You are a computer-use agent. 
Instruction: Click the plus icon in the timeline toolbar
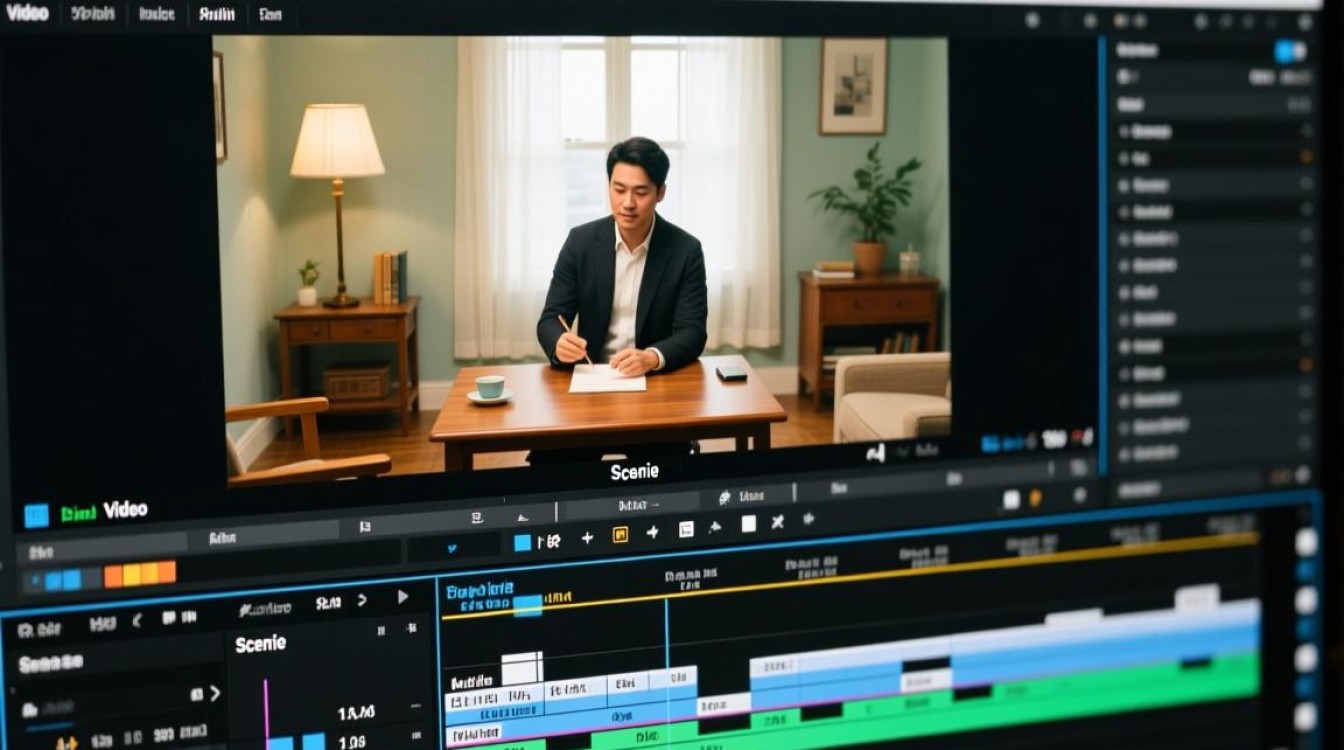pyautogui.click(x=587, y=538)
